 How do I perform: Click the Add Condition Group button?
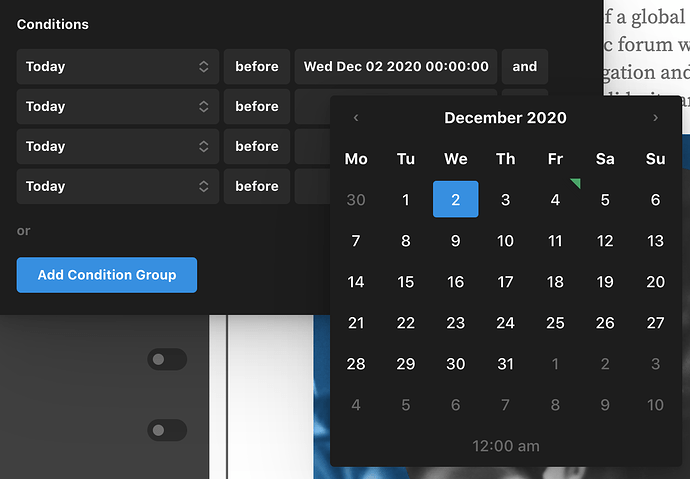107,275
